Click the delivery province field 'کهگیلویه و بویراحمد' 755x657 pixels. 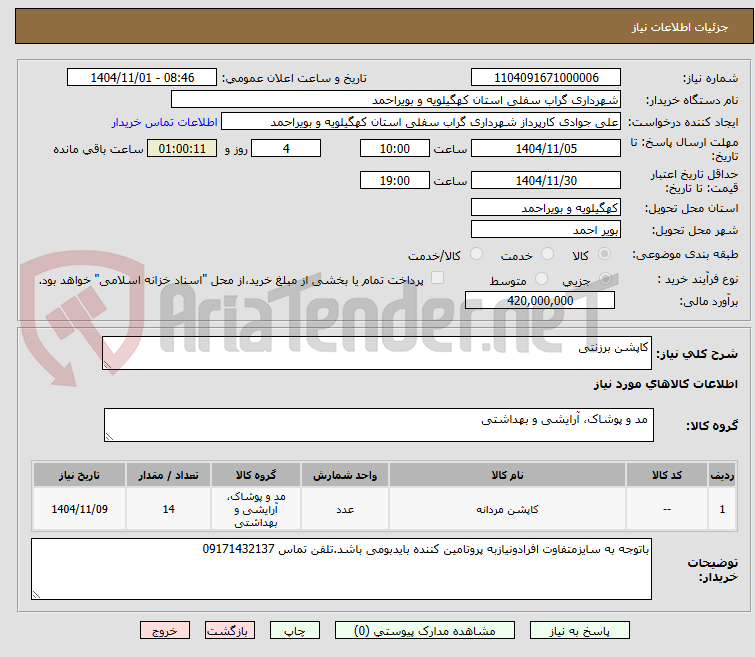point(546,208)
